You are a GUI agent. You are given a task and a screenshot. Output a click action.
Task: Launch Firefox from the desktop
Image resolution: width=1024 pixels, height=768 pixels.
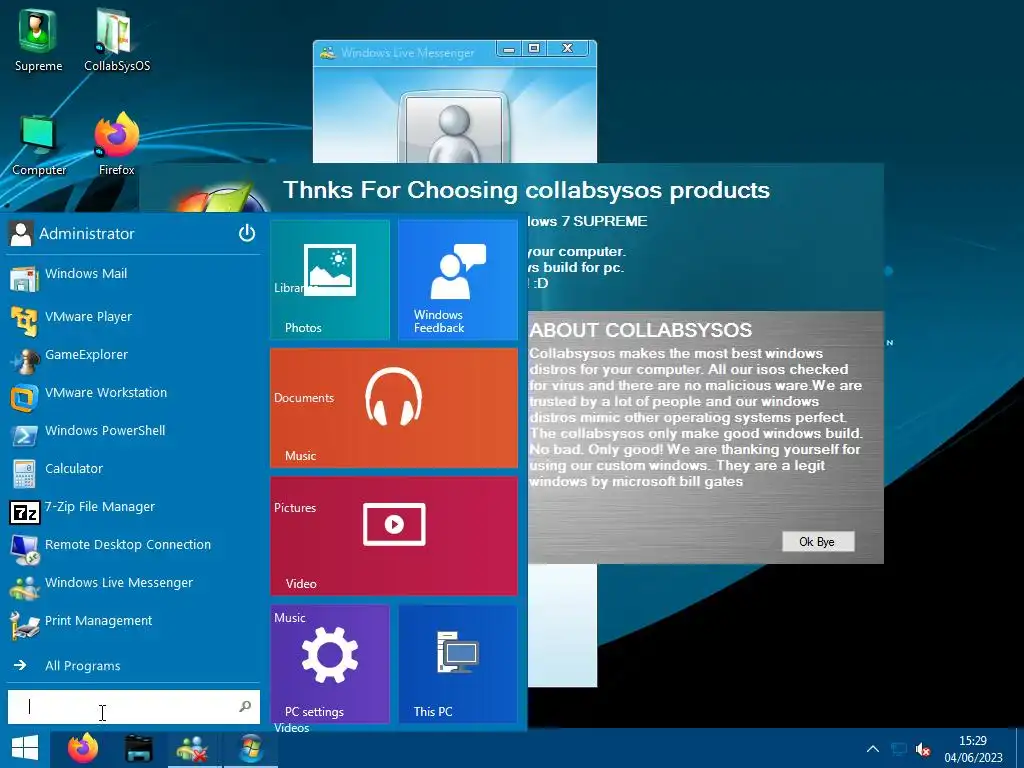click(116, 144)
